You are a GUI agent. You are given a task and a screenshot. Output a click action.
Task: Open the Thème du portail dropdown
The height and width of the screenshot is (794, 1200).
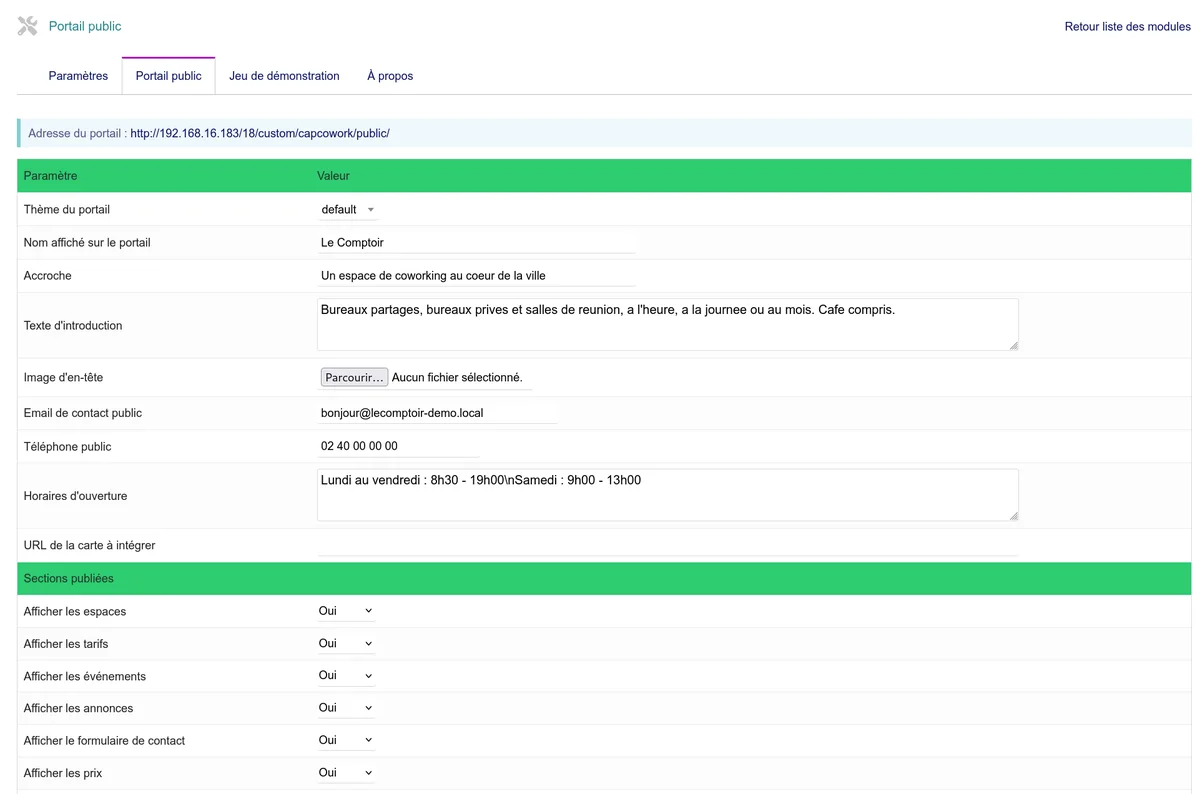348,210
